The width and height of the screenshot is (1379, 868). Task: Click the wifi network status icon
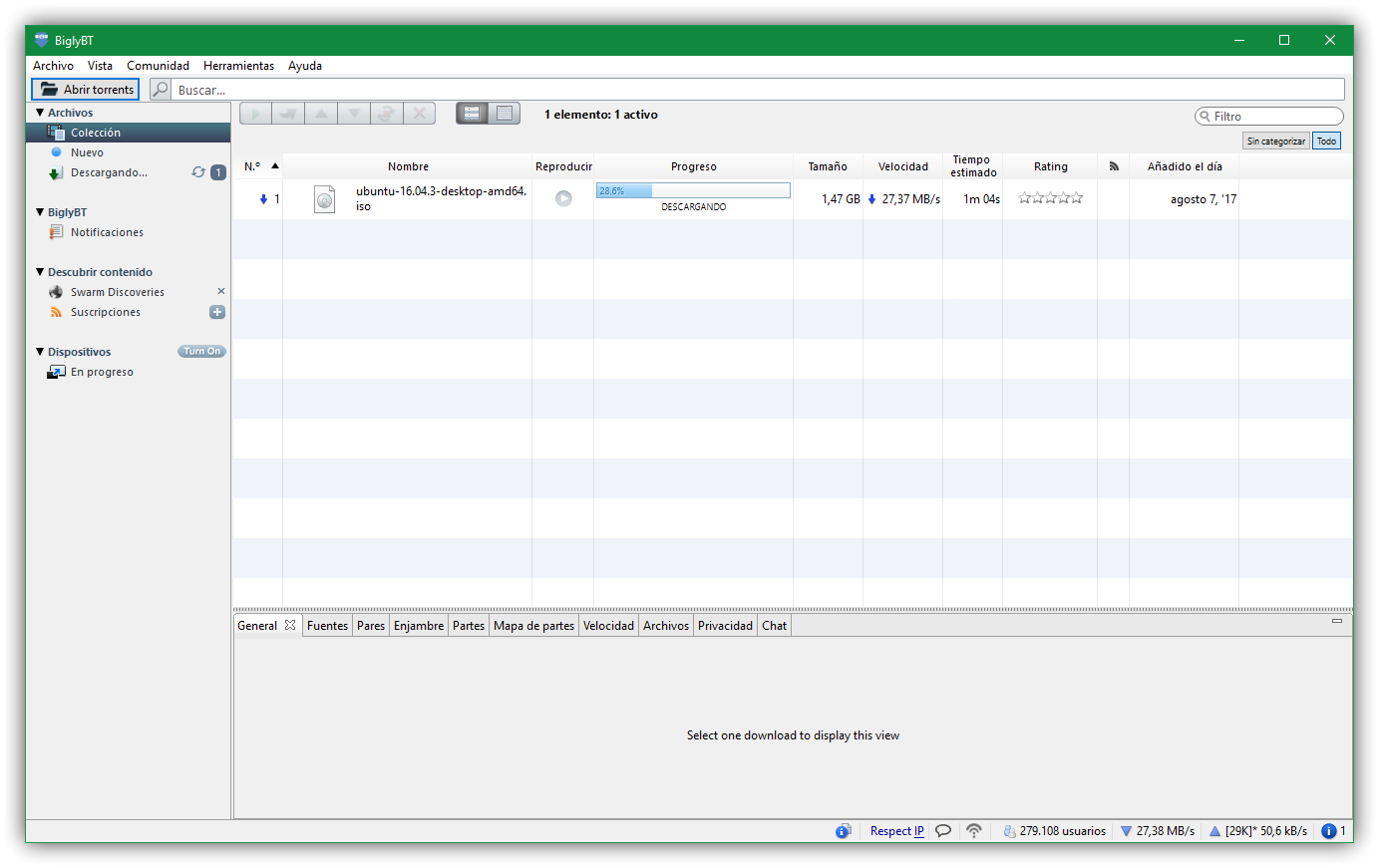pos(974,831)
